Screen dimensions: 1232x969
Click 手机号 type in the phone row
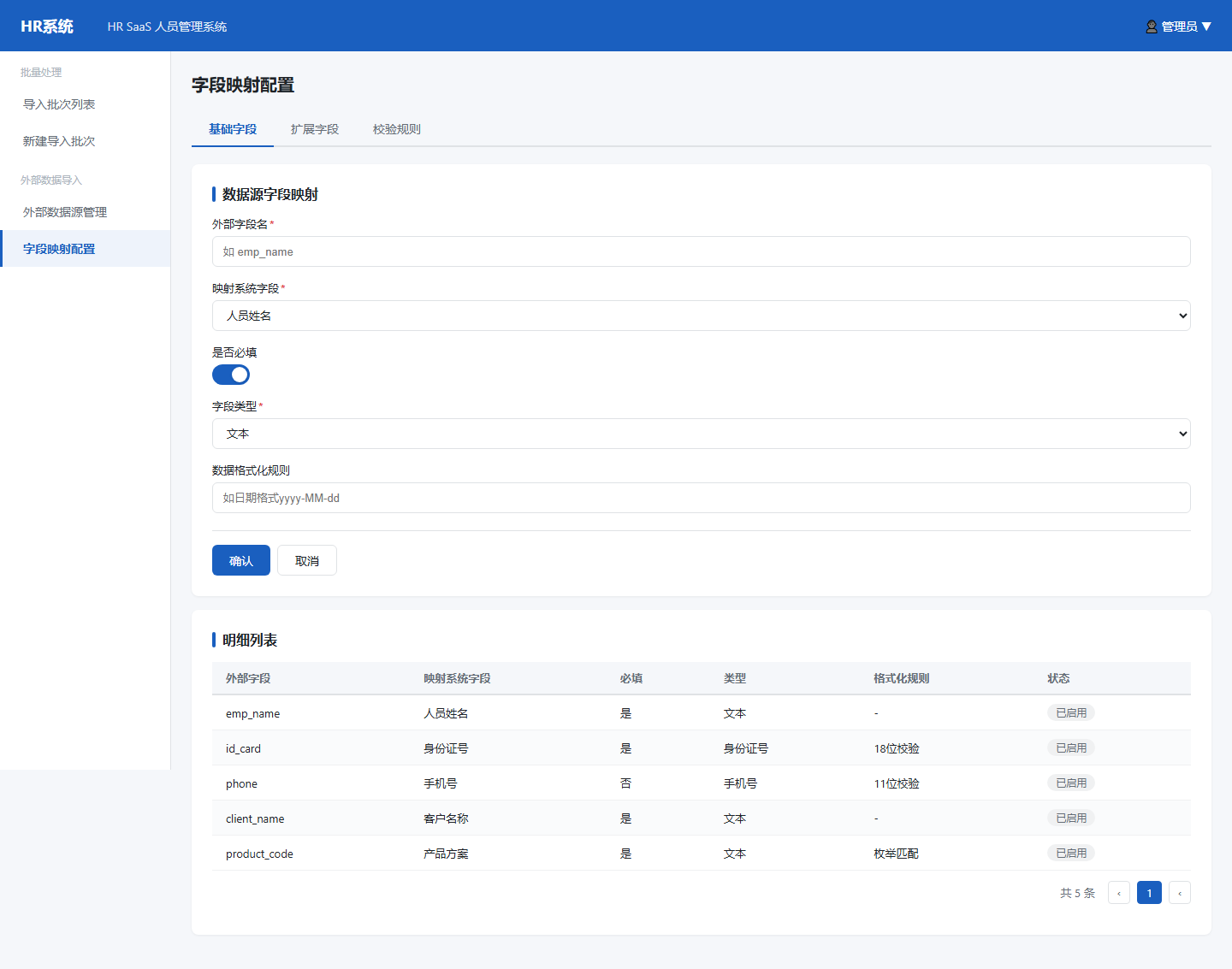(741, 783)
